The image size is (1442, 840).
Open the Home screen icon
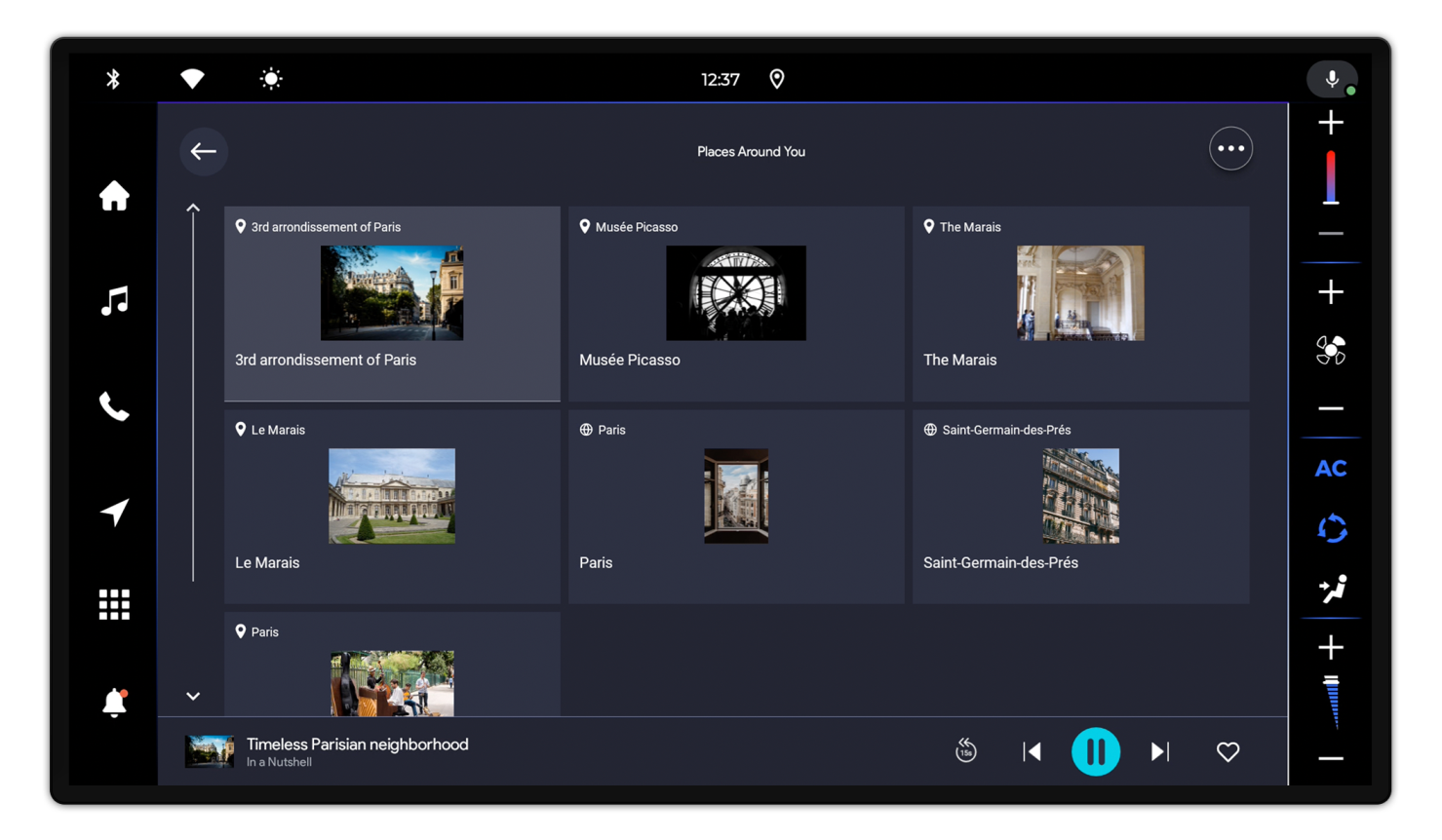pos(114,196)
